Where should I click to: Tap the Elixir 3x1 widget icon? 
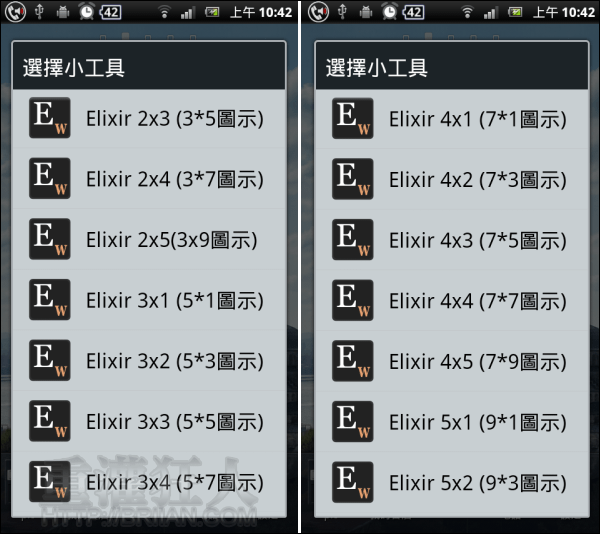coord(50,300)
